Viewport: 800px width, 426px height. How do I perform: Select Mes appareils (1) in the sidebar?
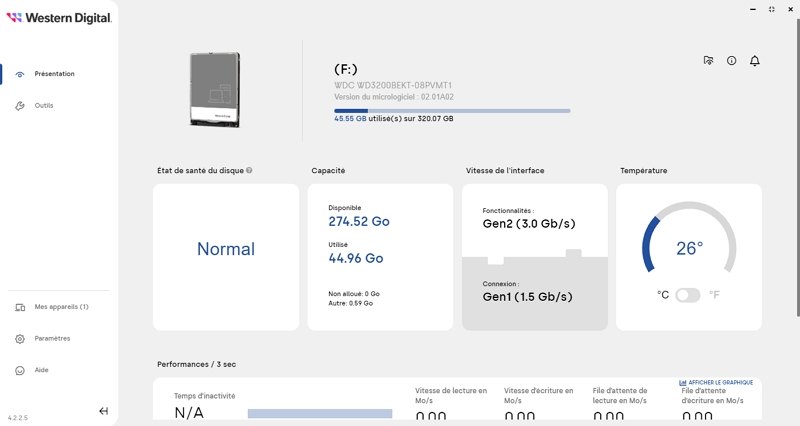click(61, 307)
